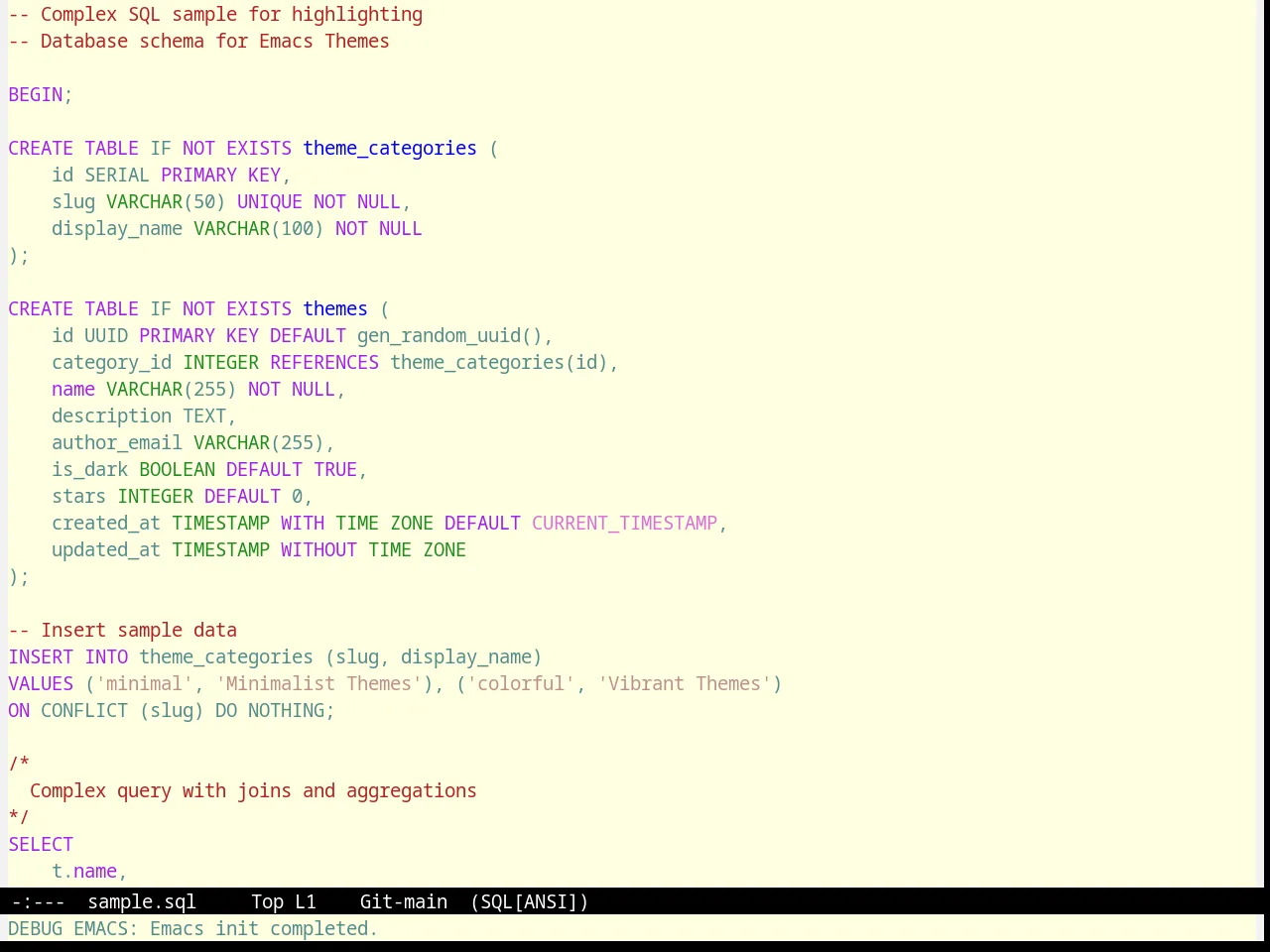The width and height of the screenshot is (1270, 952).
Task: Click the -:--- buffer status indicator
Action: [38, 901]
